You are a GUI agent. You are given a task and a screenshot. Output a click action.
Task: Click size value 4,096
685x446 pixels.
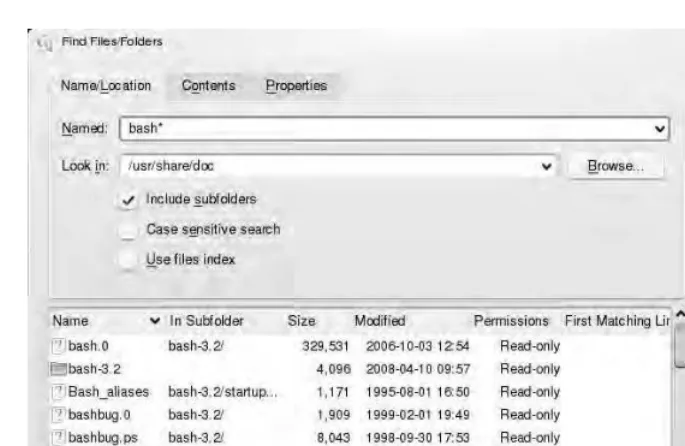pos(333,369)
